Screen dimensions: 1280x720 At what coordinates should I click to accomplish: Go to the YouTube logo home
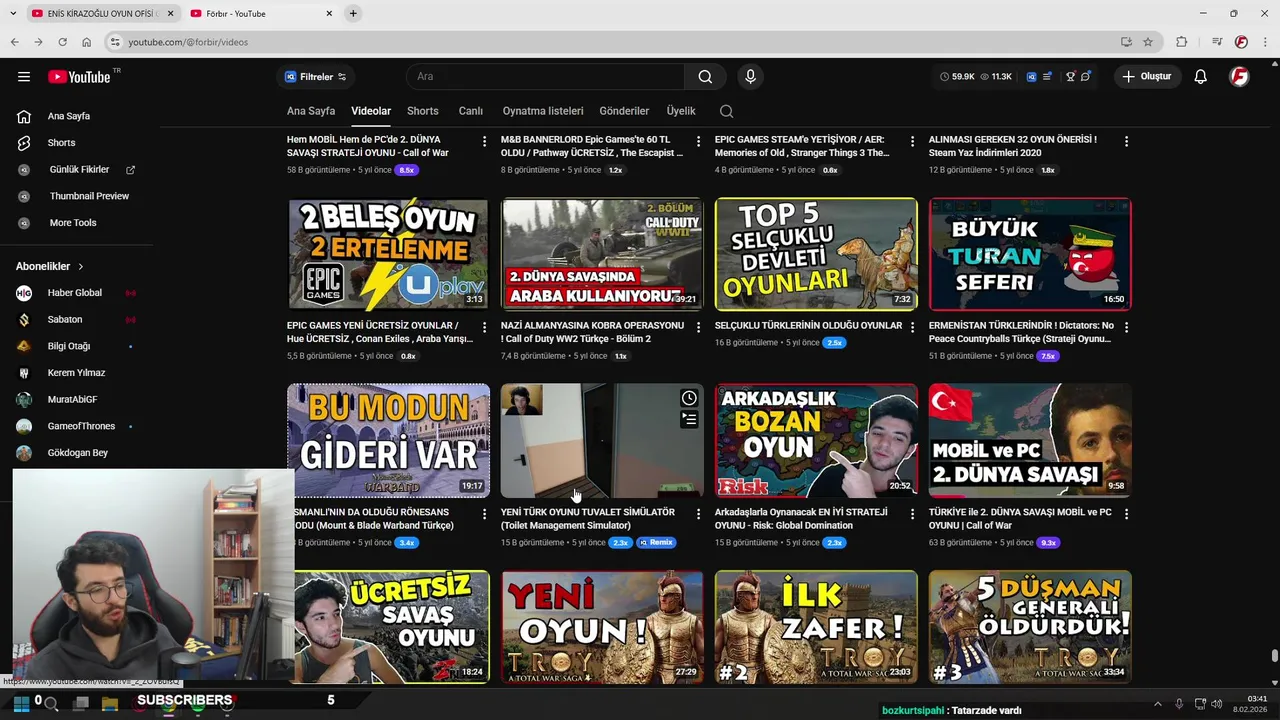pyautogui.click(x=80, y=77)
